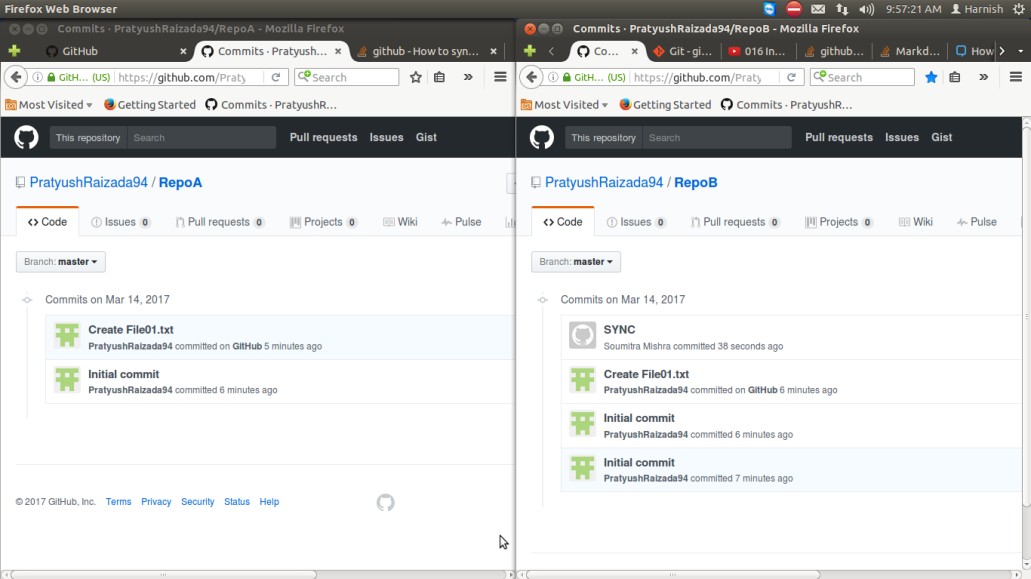Reload page in RepoA window
The width and height of the screenshot is (1031, 579).
(276, 77)
